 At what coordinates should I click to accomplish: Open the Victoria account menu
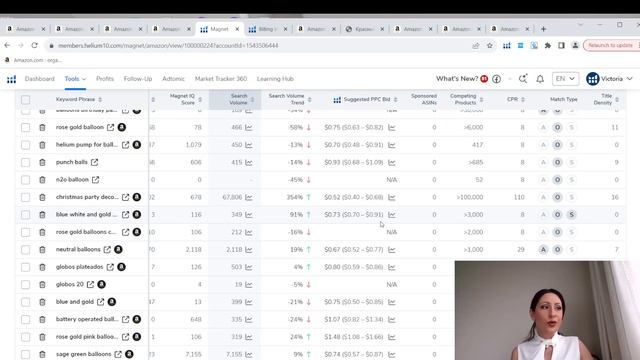click(609, 79)
